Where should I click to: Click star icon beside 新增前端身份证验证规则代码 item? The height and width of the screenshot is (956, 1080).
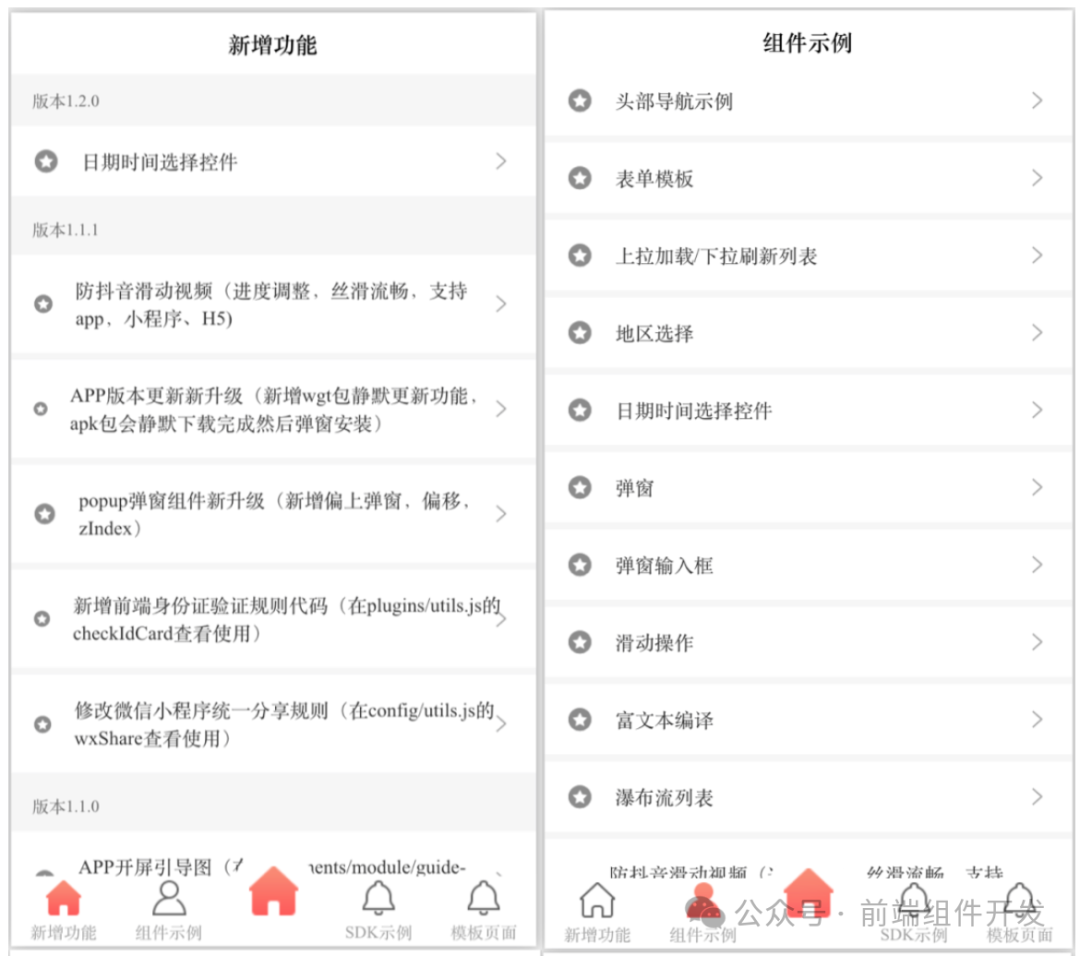coord(42,619)
